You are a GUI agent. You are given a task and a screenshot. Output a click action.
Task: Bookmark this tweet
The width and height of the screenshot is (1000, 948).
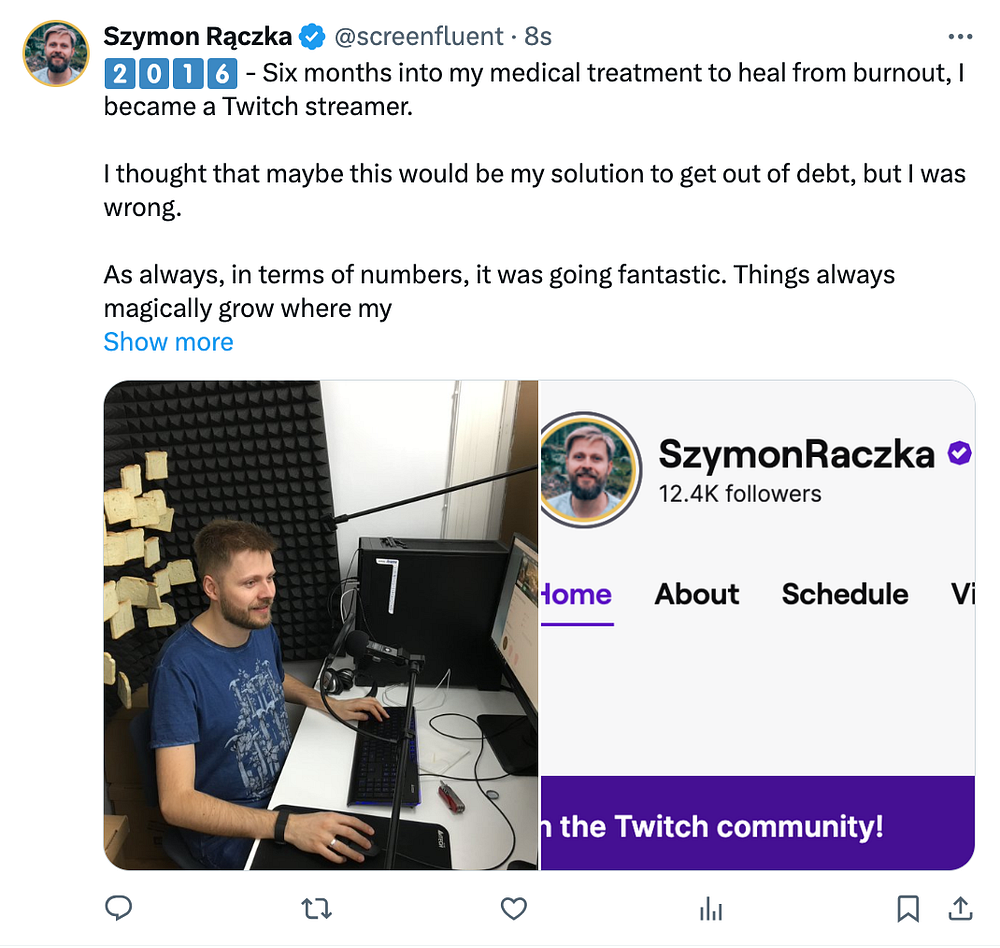(x=908, y=908)
